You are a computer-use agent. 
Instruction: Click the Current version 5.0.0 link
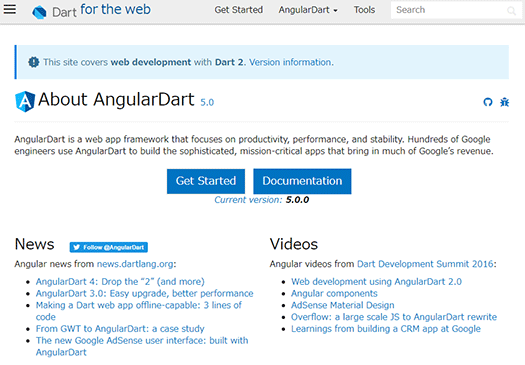261,200
